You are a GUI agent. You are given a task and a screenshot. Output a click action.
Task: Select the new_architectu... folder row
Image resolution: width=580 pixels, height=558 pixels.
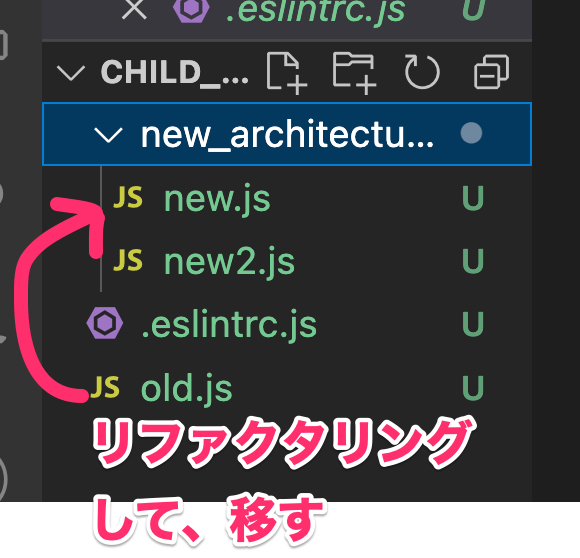[287, 134]
